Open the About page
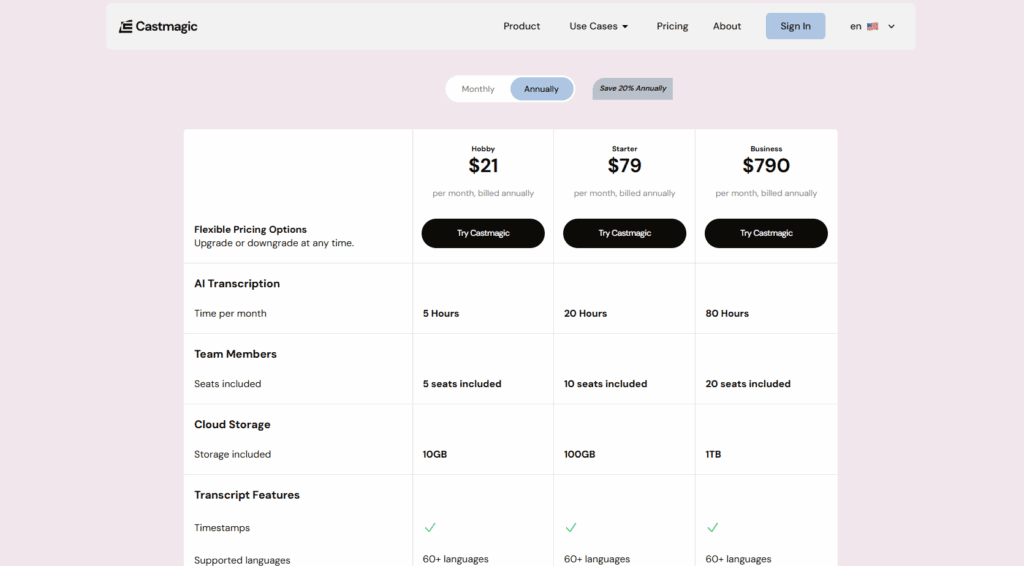The height and width of the screenshot is (566, 1024). (727, 26)
